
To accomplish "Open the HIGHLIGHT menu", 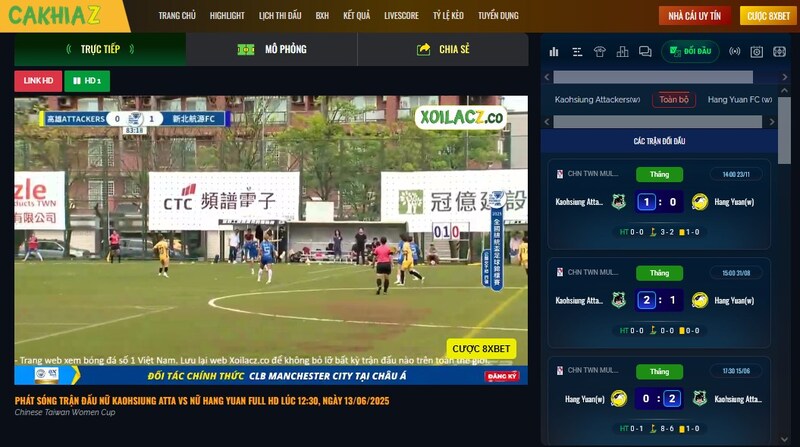I will tap(227, 16).
